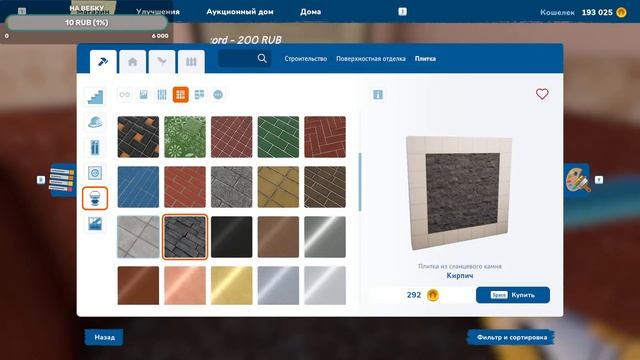Select Плитка breadcrumb
This screenshot has width=640, height=360.
tap(425, 59)
